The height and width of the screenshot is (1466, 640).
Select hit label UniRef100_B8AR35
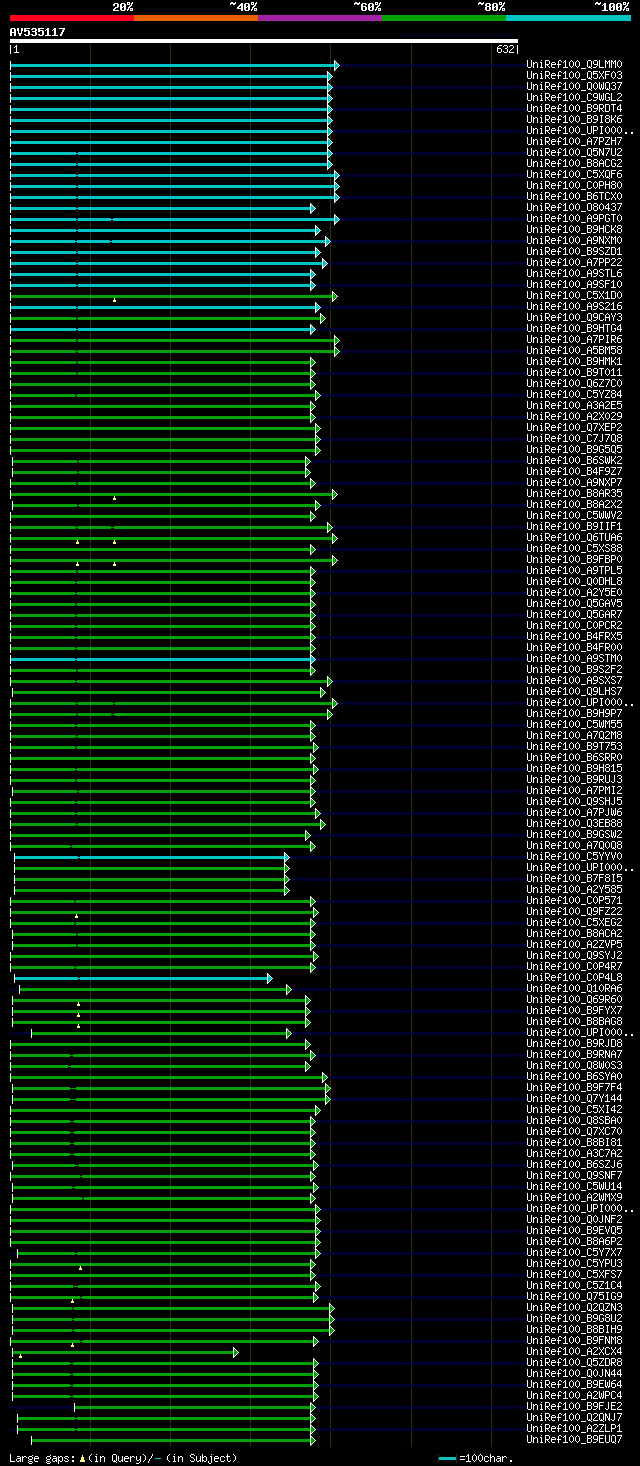point(574,494)
